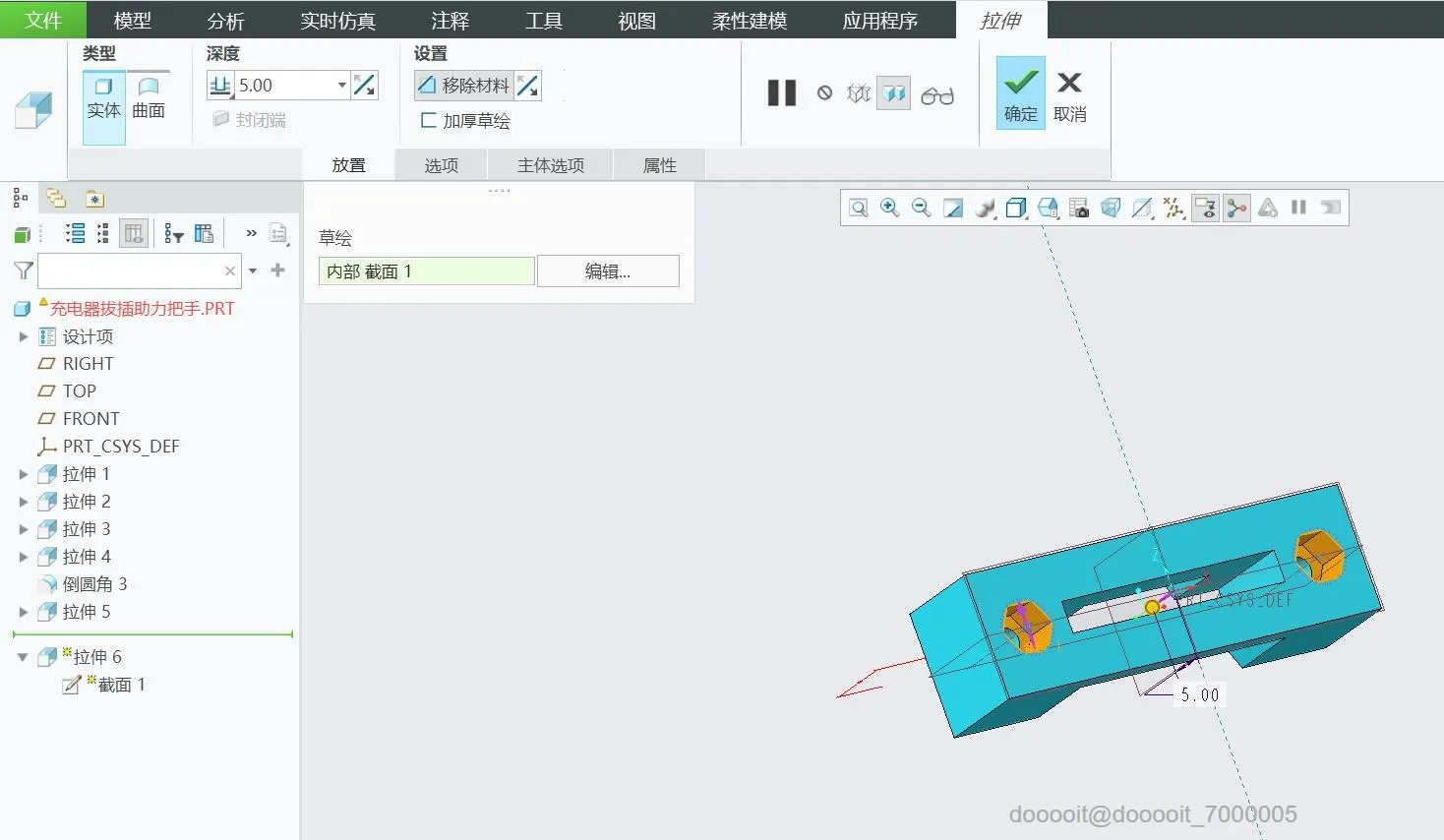Enable the 加厚草绘 checkbox
1444x840 pixels.
tap(428, 120)
